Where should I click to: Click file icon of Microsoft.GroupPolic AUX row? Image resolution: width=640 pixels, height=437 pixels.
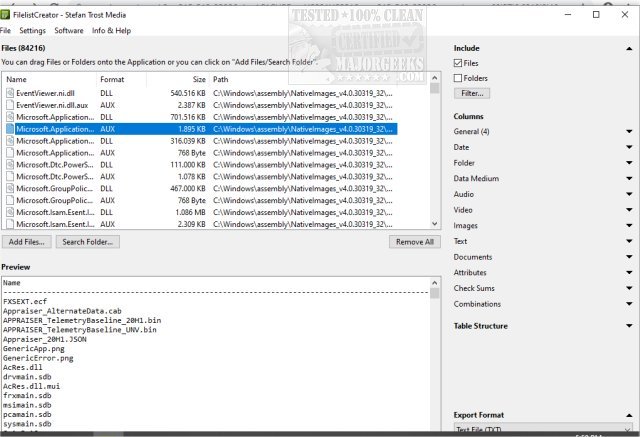pyautogui.click(x=10, y=200)
